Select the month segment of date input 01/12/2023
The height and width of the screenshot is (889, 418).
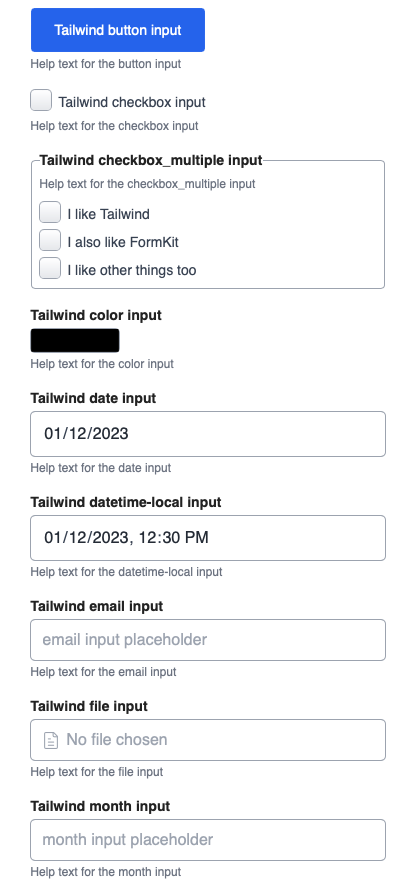53,434
